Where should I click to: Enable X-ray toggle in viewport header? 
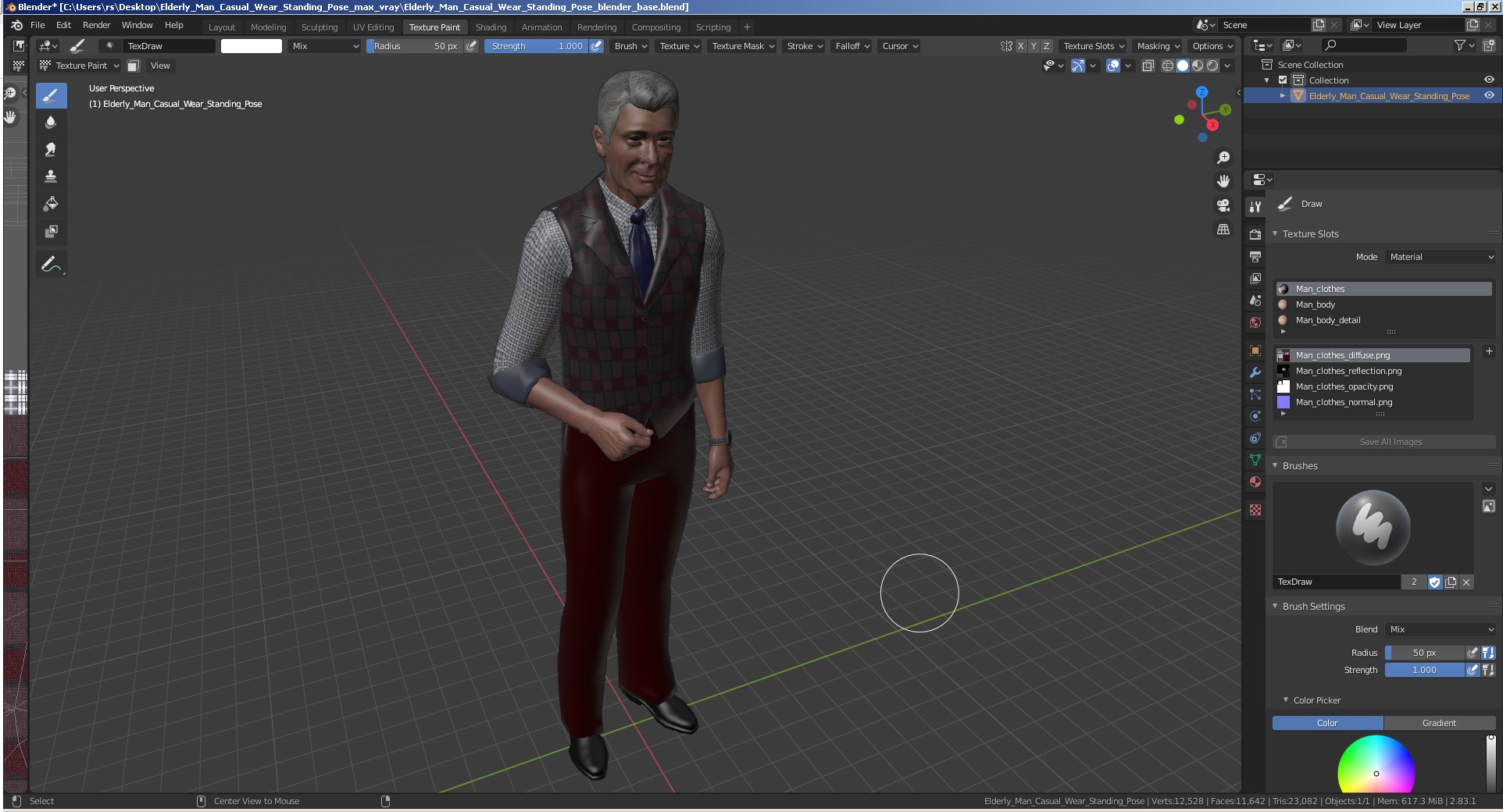coord(1148,66)
